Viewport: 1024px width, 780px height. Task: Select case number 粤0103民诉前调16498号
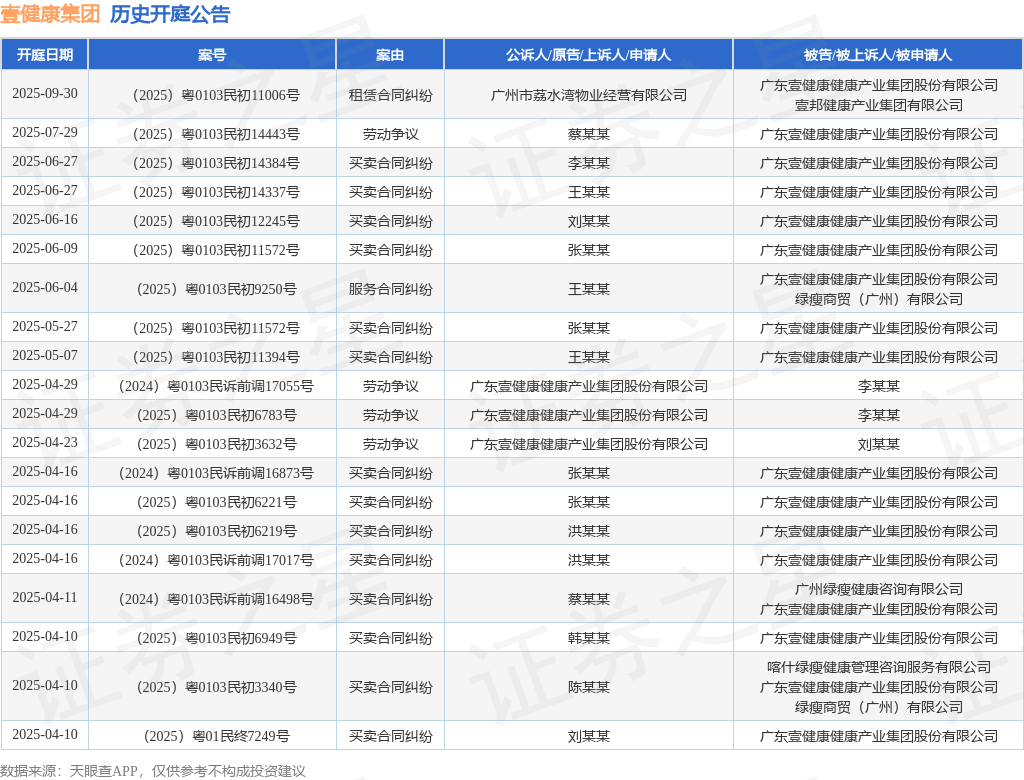tap(216, 599)
